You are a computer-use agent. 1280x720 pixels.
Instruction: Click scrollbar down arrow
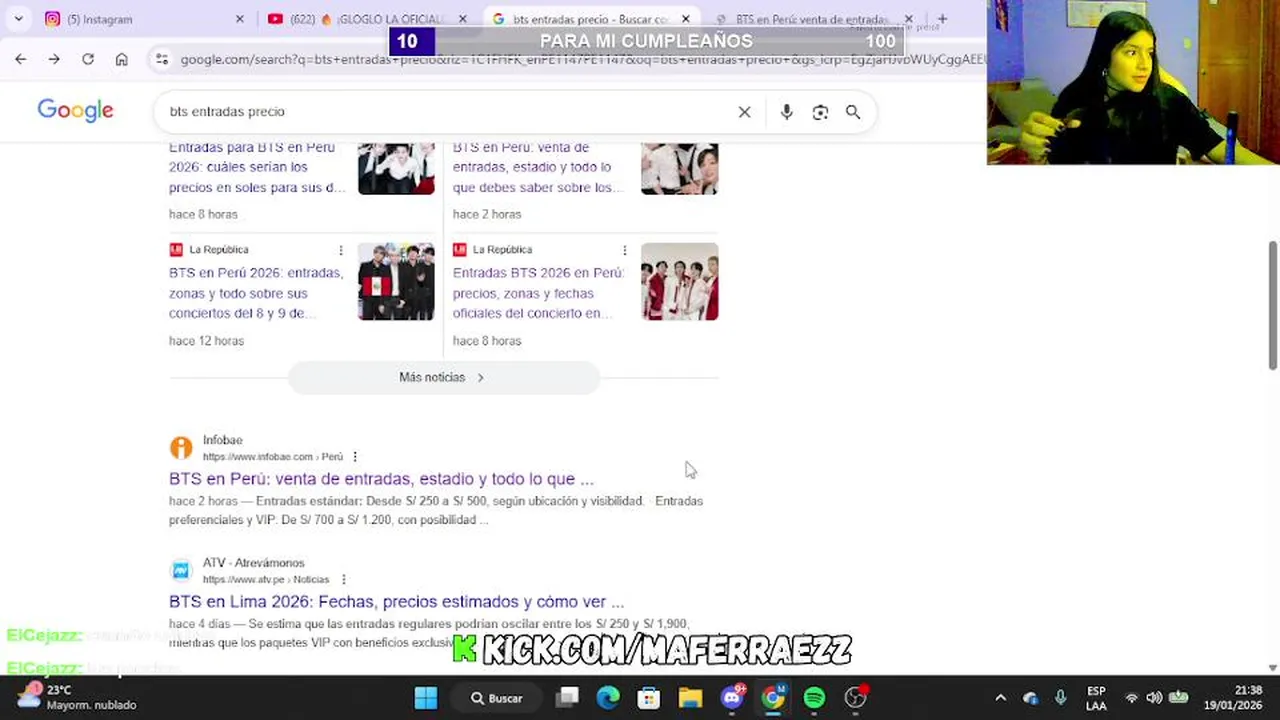pos(1273,667)
